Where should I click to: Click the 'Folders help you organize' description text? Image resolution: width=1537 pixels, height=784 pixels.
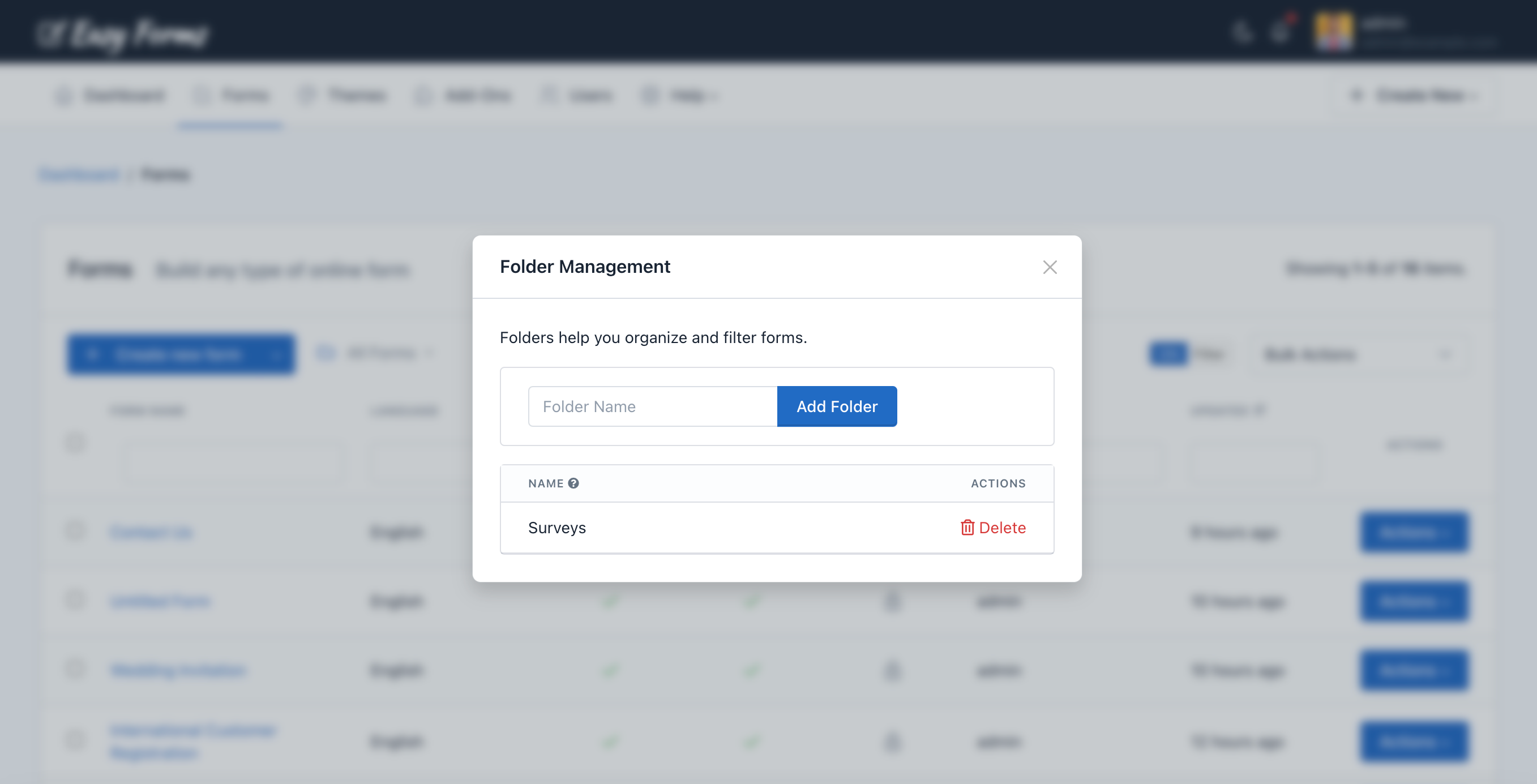tap(653, 338)
